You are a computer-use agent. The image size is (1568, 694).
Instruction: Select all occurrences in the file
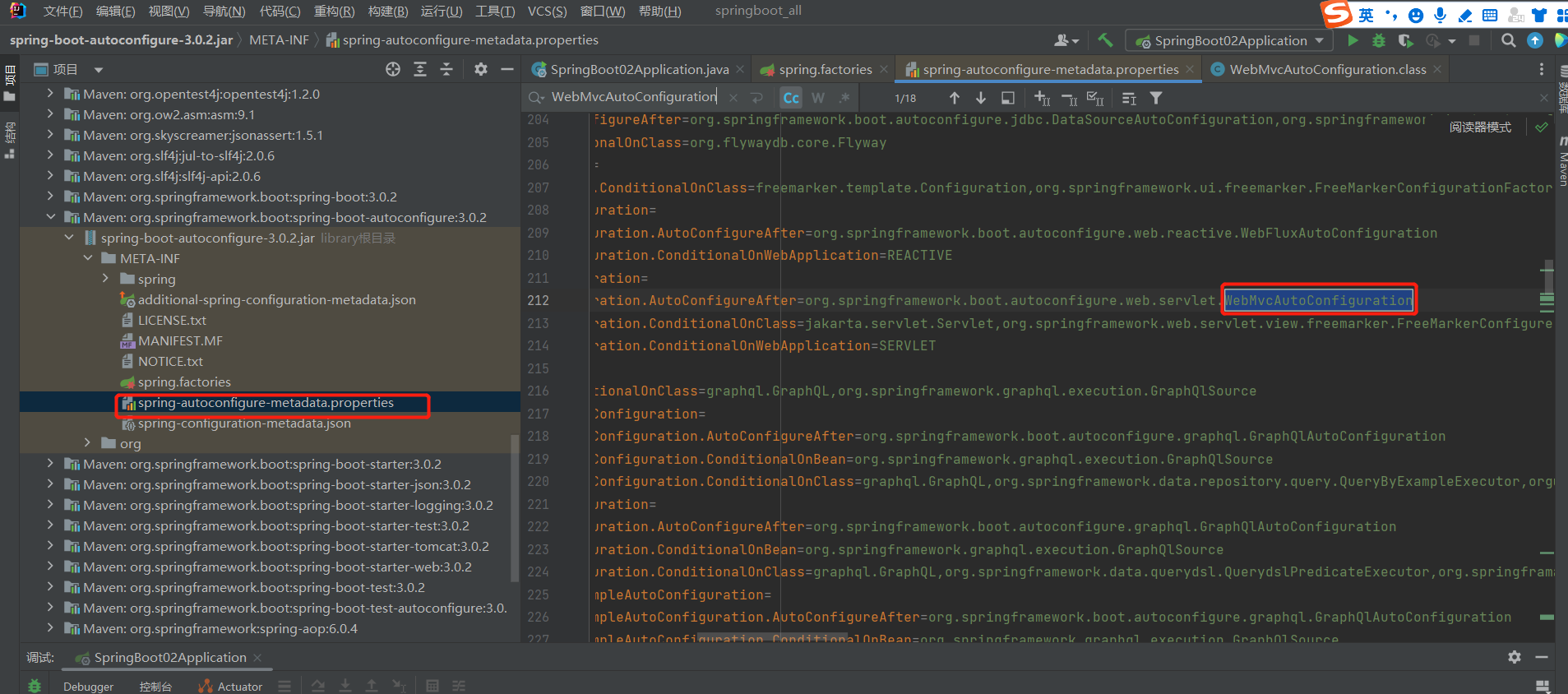click(1095, 98)
